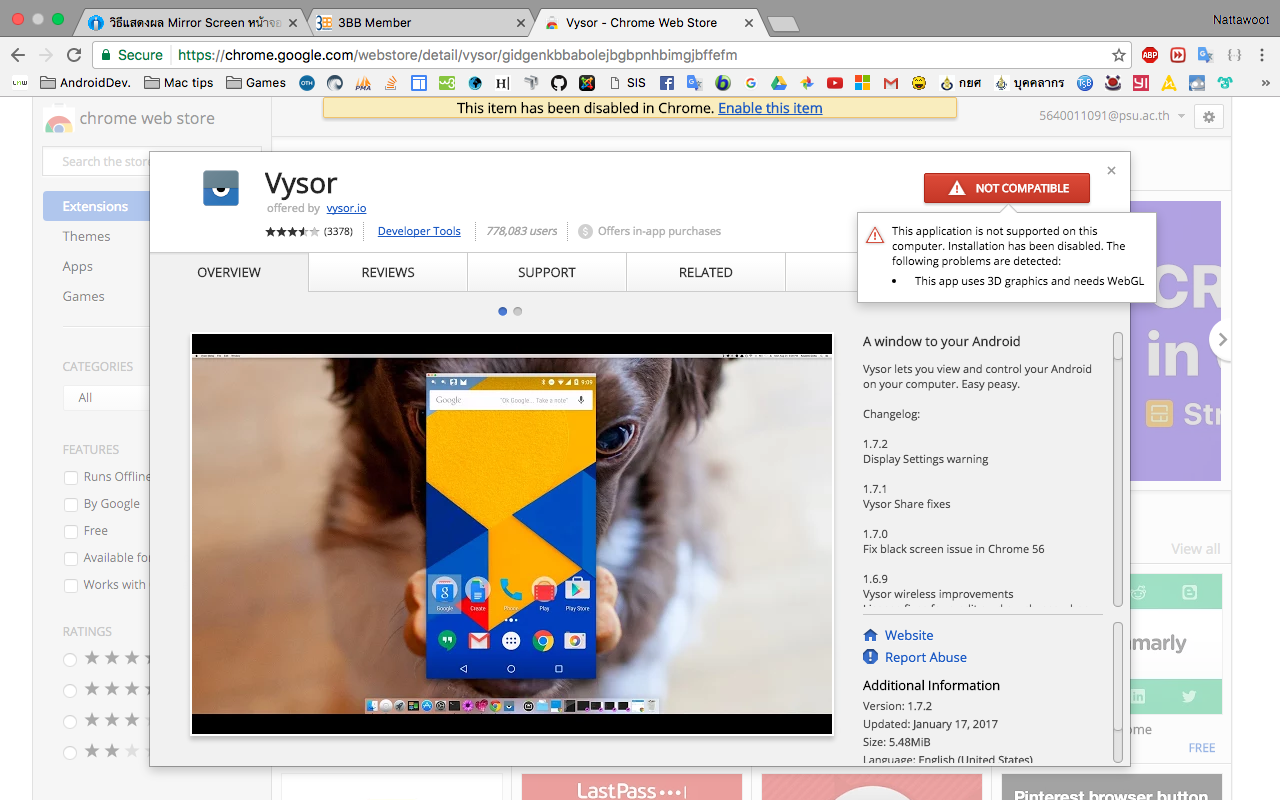1280x800 pixels.
Task: Show next featured banner with the arrow
Action: pos(1221,340)
